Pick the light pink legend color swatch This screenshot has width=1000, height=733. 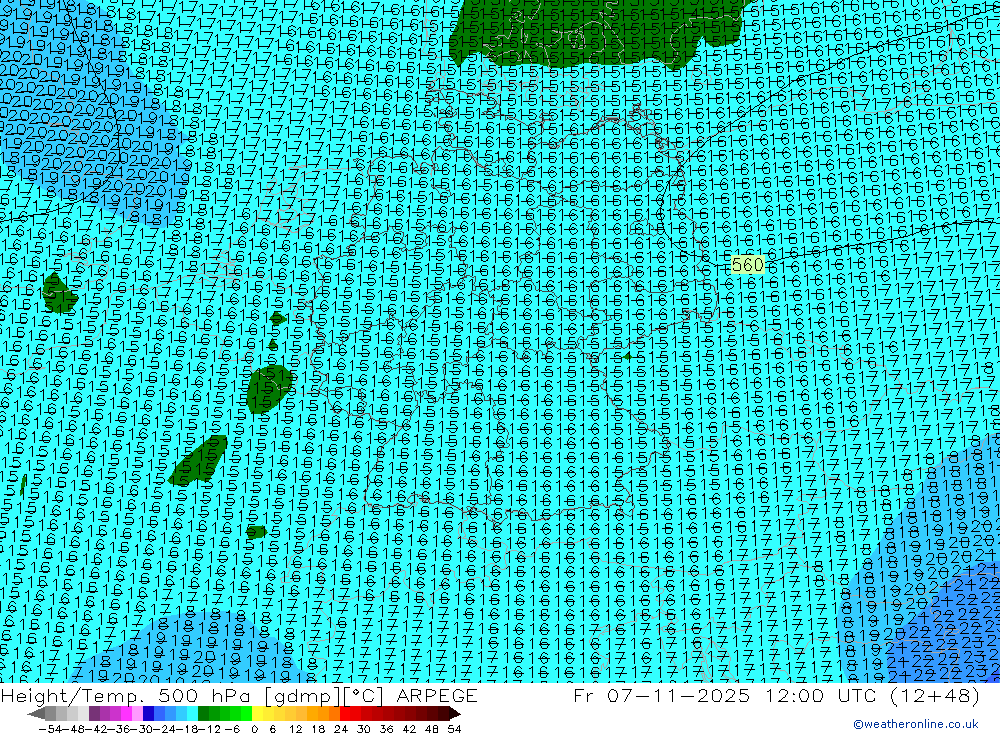137,713
